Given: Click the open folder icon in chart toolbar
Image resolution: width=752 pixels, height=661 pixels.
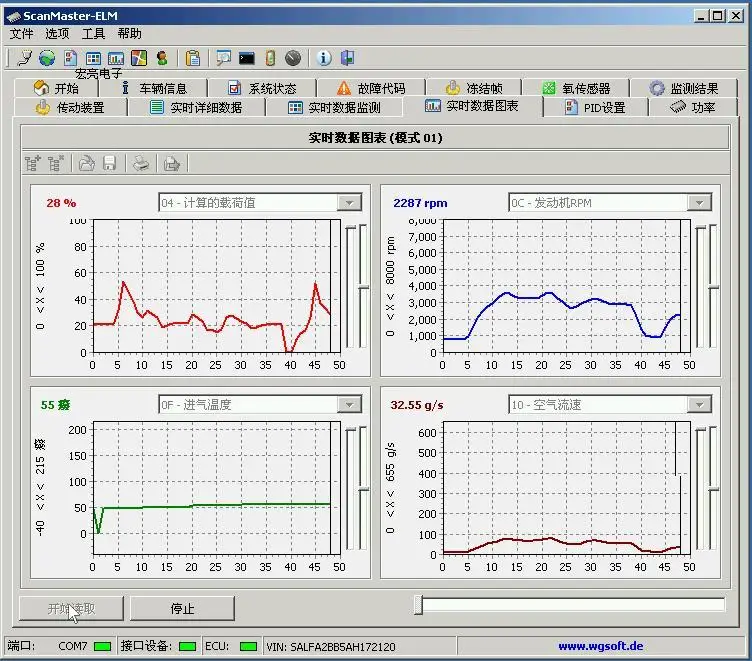Looking at the screenshot, I should (86, 164).
